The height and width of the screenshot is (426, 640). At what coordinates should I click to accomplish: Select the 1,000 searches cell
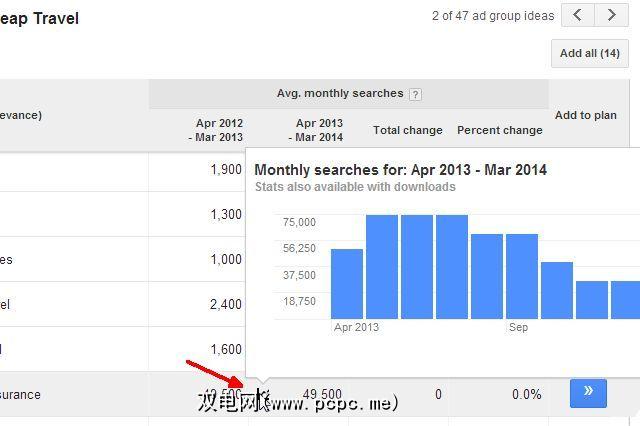(226, 259)
